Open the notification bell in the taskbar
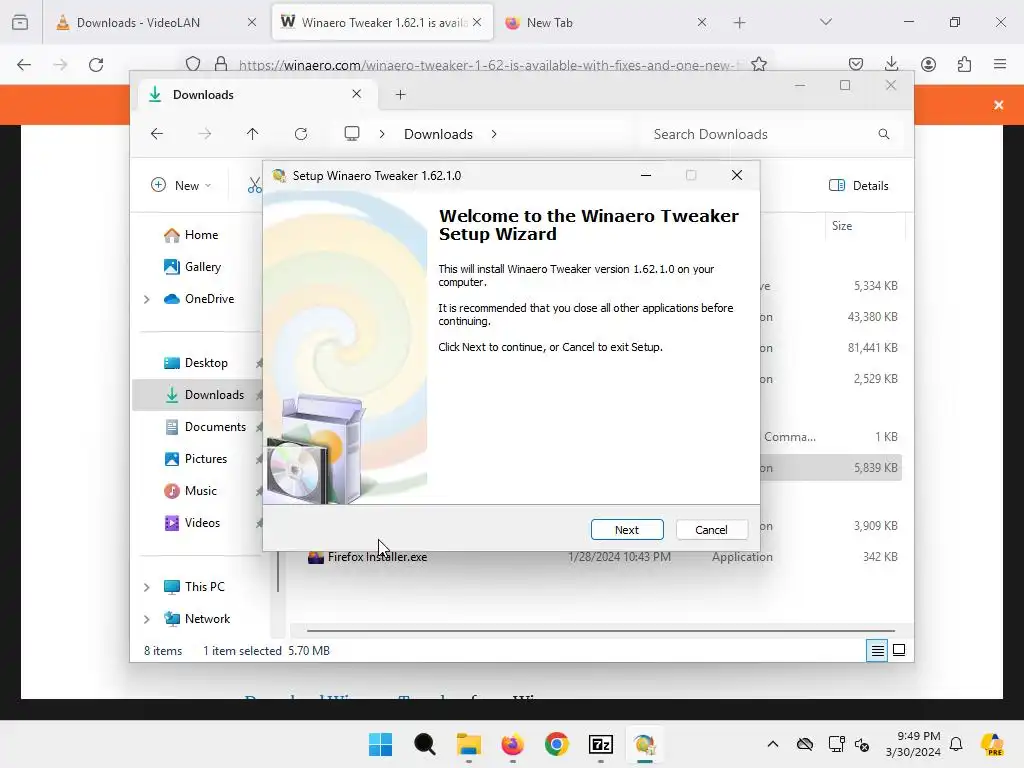The width and height of the screenshot is (1024, 768). click(956, 744)
